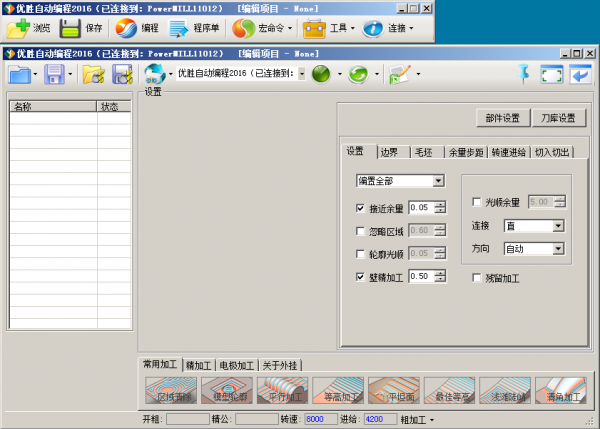Expand the arrow beside the green sphere
The height and width of the screenshot is (429, 600).
tap(339, 74)
